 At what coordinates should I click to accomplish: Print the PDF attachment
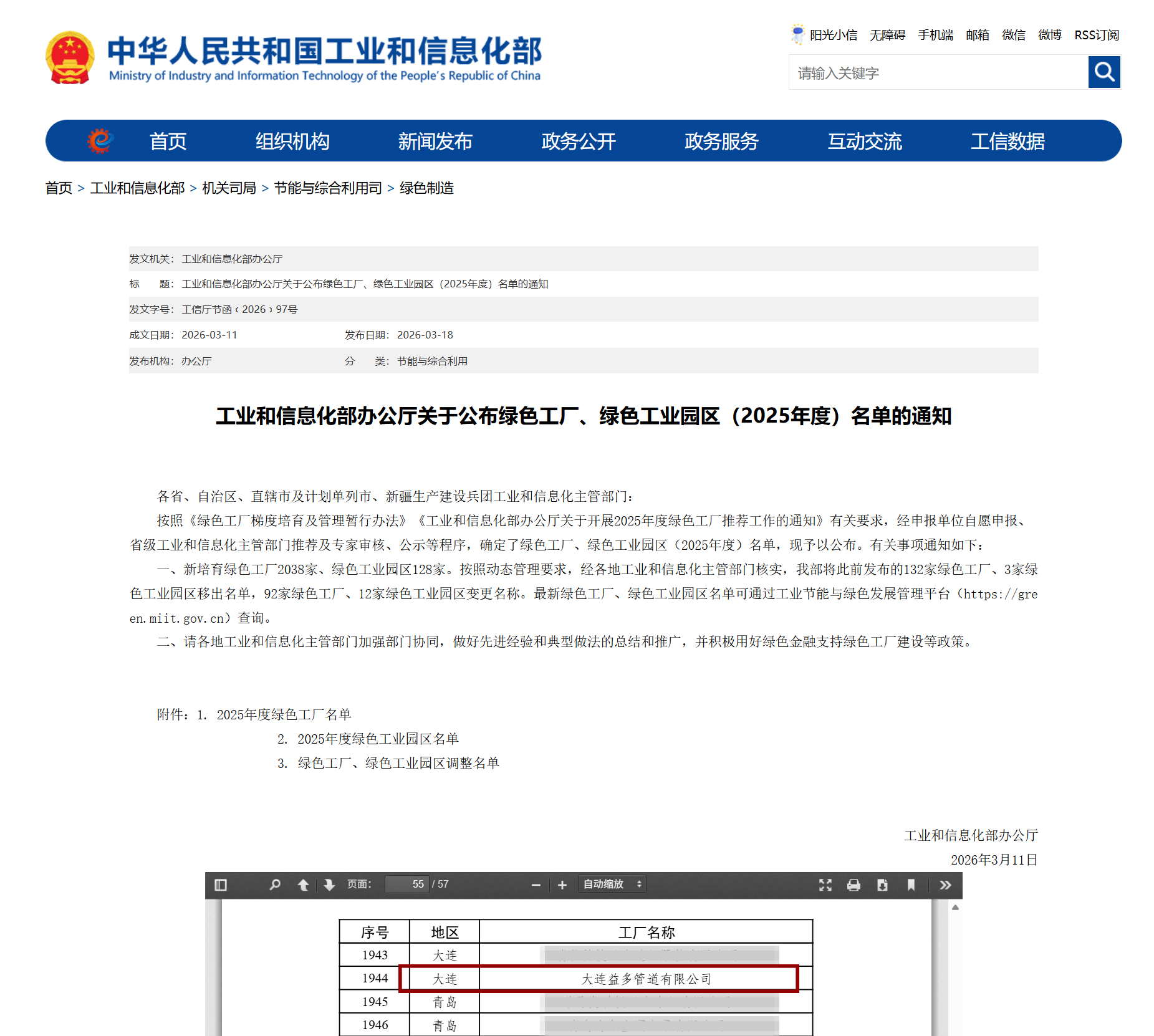[x=854, y=885]
